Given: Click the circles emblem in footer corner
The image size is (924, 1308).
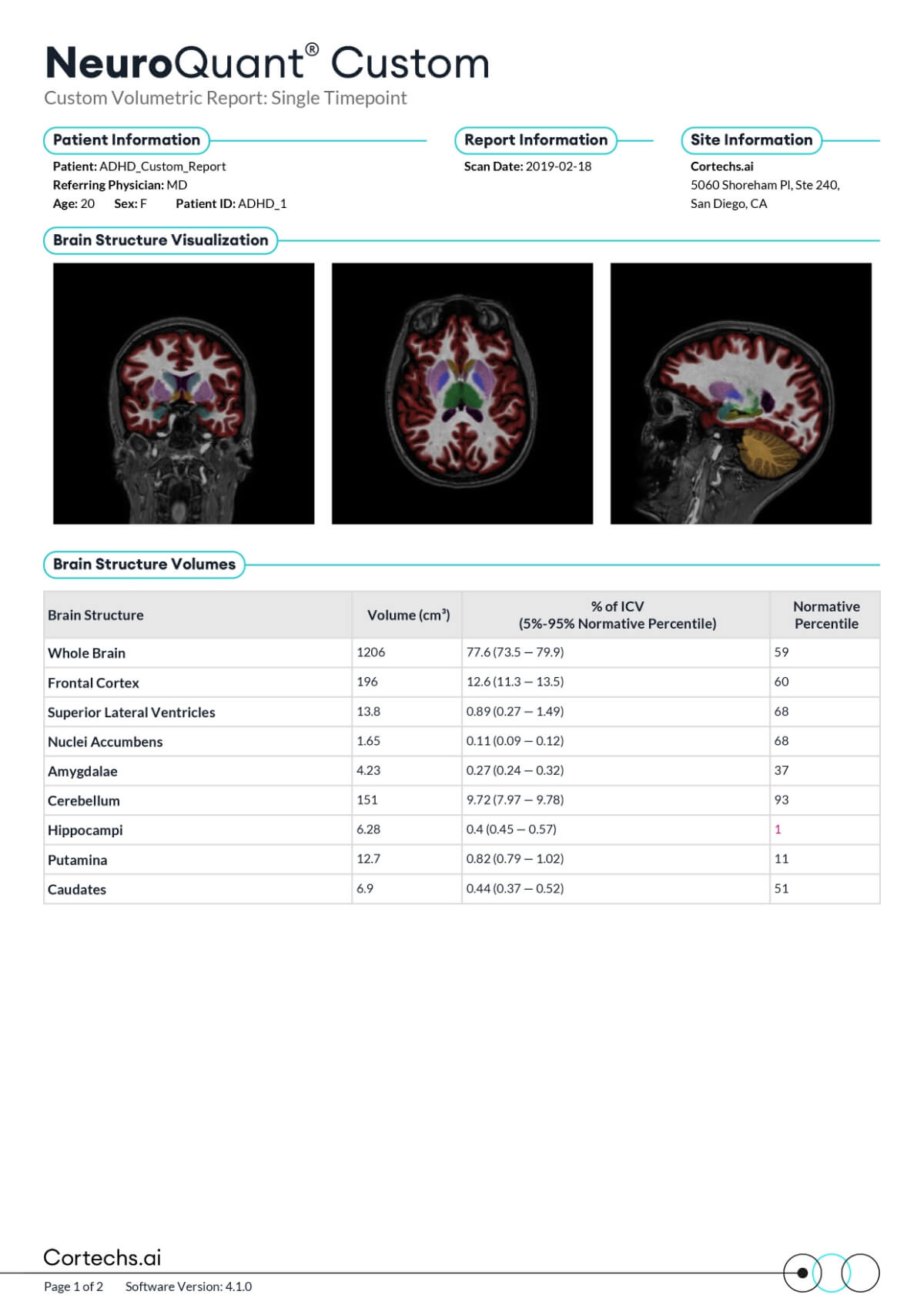Looking at the screenshot, I should click(x=832, y=1273).
